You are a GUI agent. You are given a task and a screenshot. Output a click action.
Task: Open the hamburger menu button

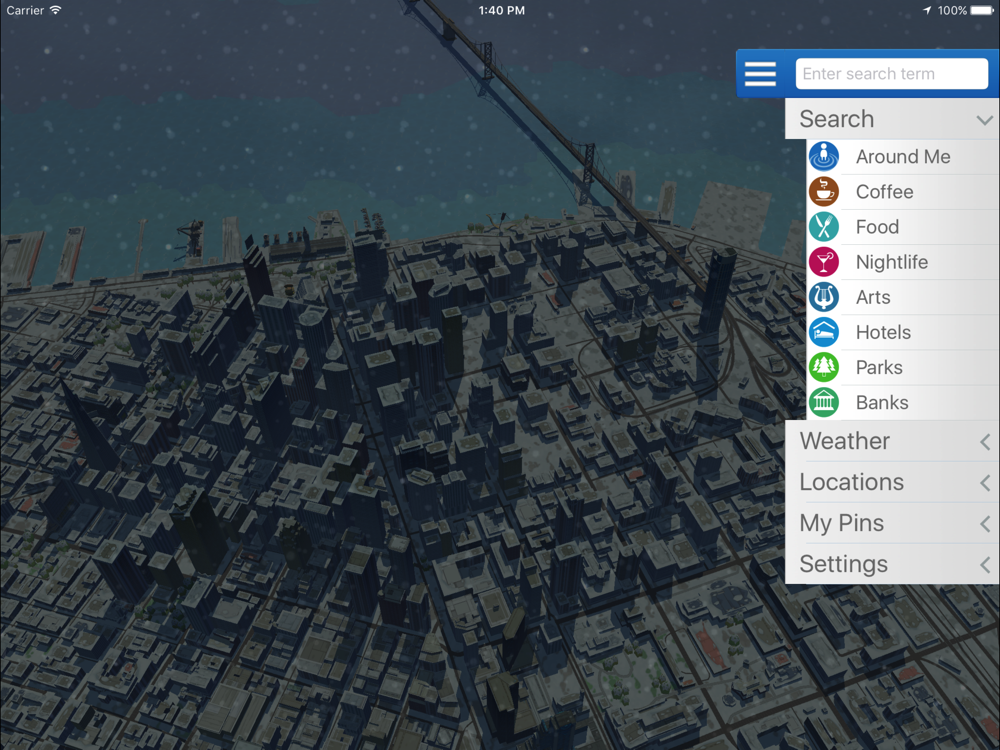coord(760,74)
